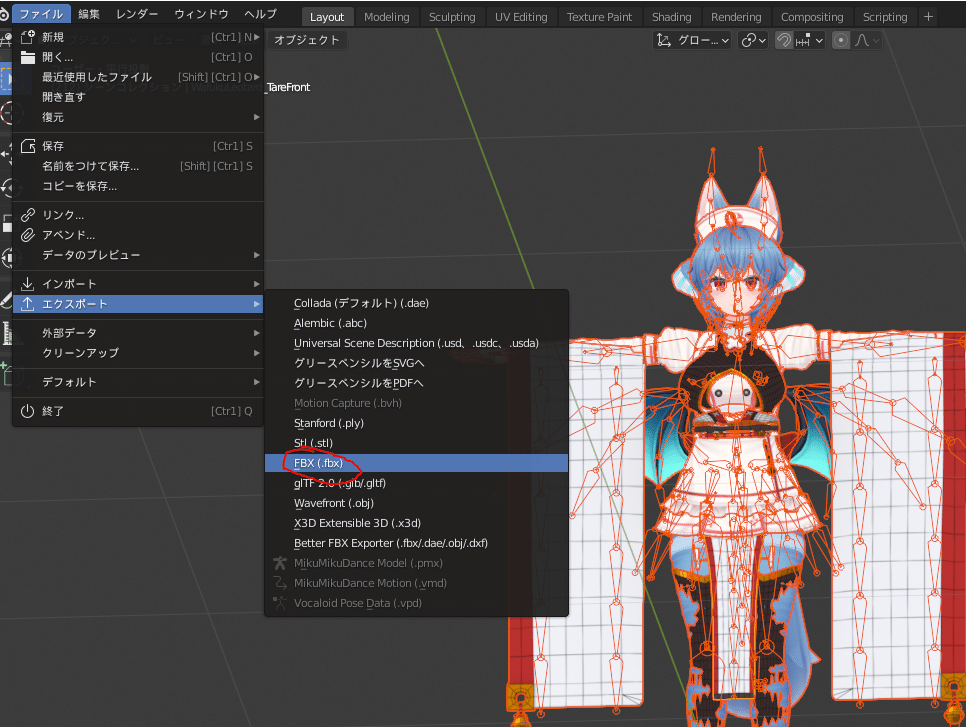Screen dimensions: 966x727
Task: Click the Link chain icon
Action: point(28,215)
